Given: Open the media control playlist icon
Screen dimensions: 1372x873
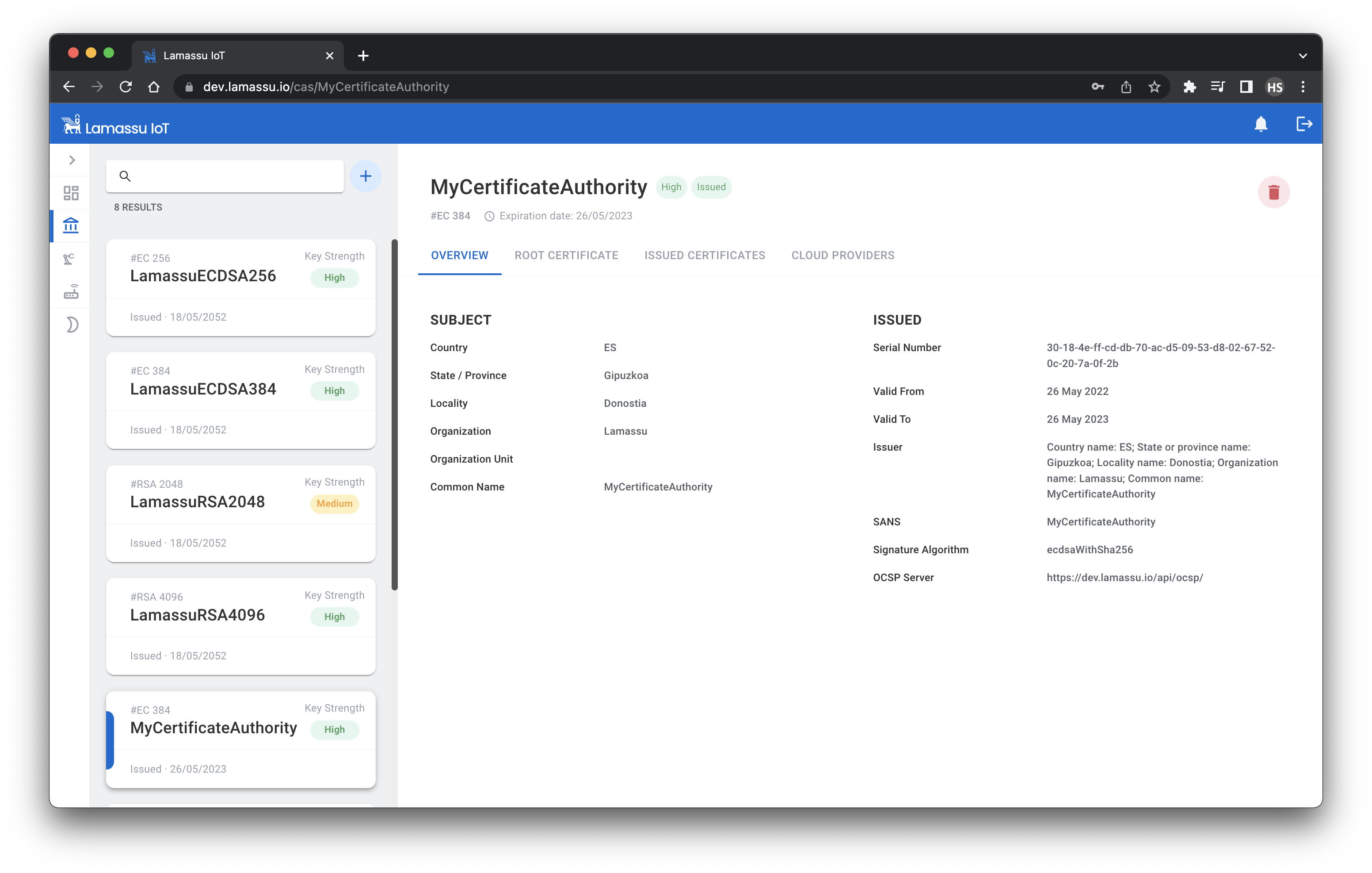Looking at the screenshot, I should coord(1218,87).
